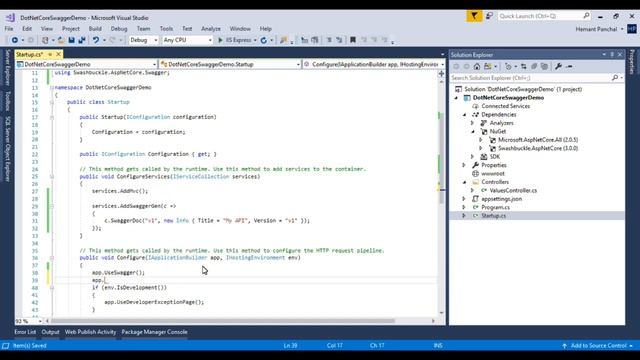Screen dimensions: 640x360
Task: Click the Navigate Backward toolbar icon
Action: [15, 40]
